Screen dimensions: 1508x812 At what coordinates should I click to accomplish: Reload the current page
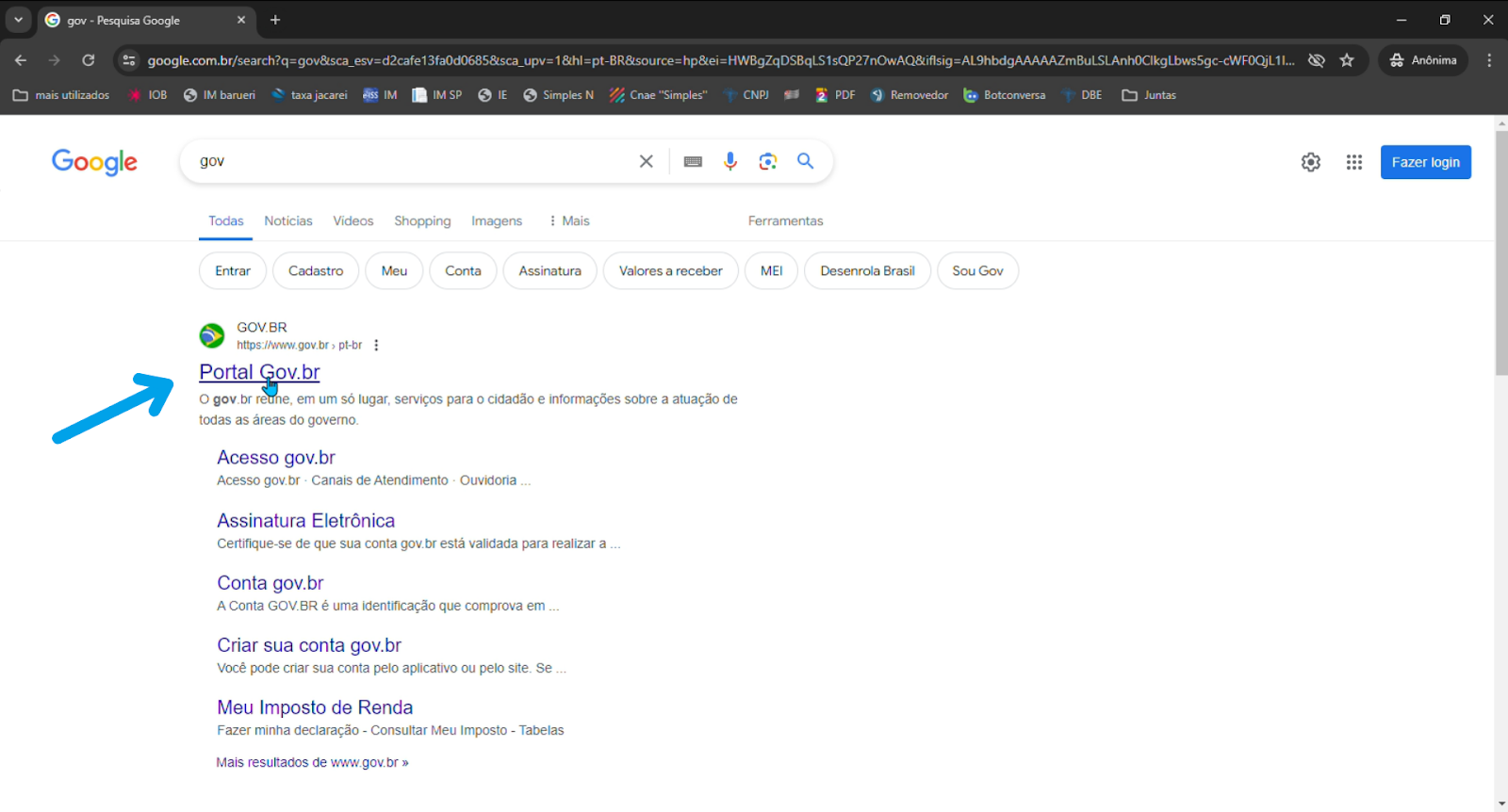pyautogui.click(x=89, y=60)
